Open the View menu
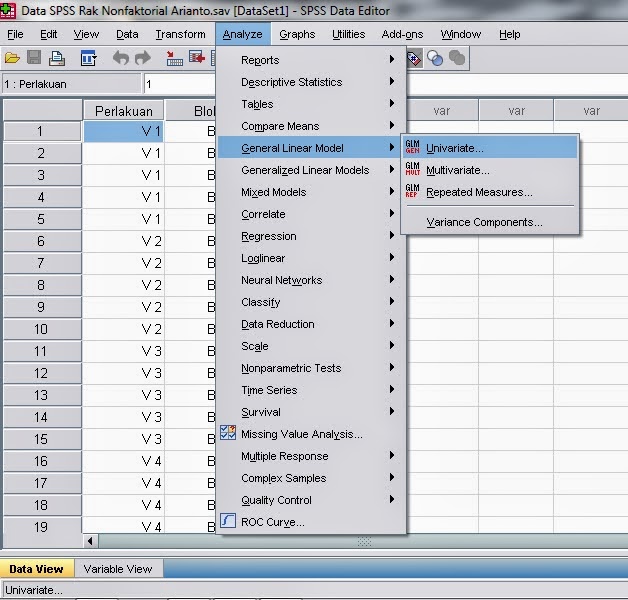 coord(86,34)
